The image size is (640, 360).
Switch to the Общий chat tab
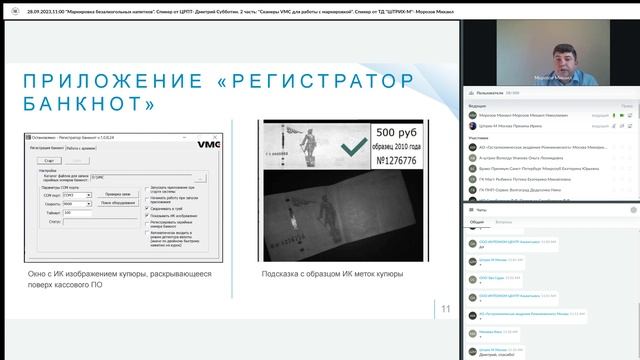pyautogui.click(x=477, y=222)
